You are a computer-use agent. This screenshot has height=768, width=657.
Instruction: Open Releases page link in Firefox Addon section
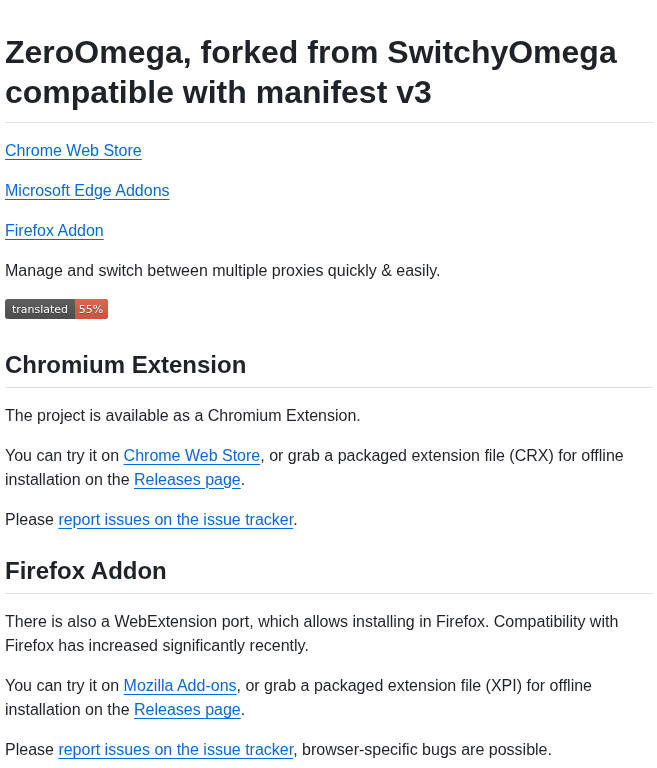pyautogui.click(x=187, y=710)
